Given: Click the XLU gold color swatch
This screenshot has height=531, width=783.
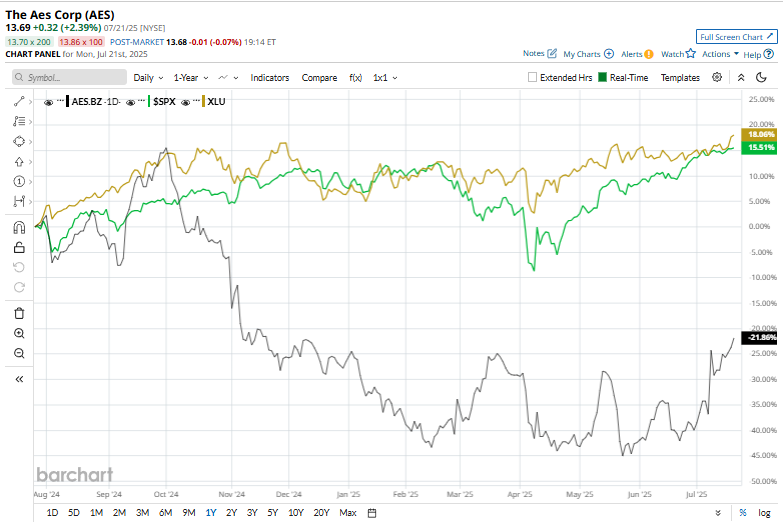Looking at the screenshot, I should [203, 101].
